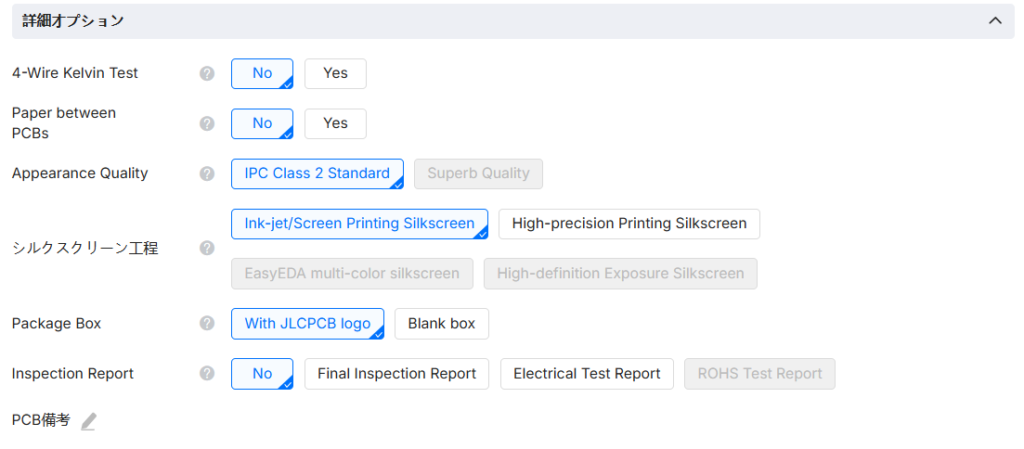Enable Yes for Paper between PCBs

(x=335, y=123)
